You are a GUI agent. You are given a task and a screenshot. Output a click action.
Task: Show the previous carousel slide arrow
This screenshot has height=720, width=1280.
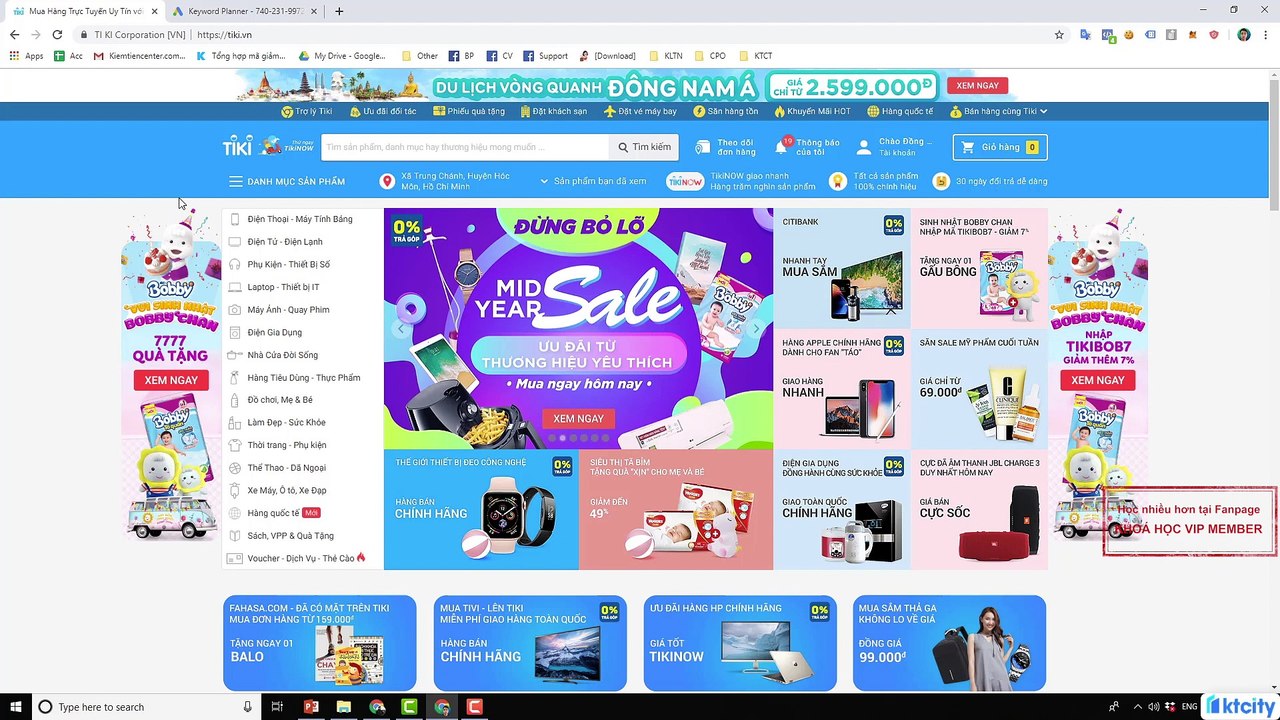pos(401,328)
